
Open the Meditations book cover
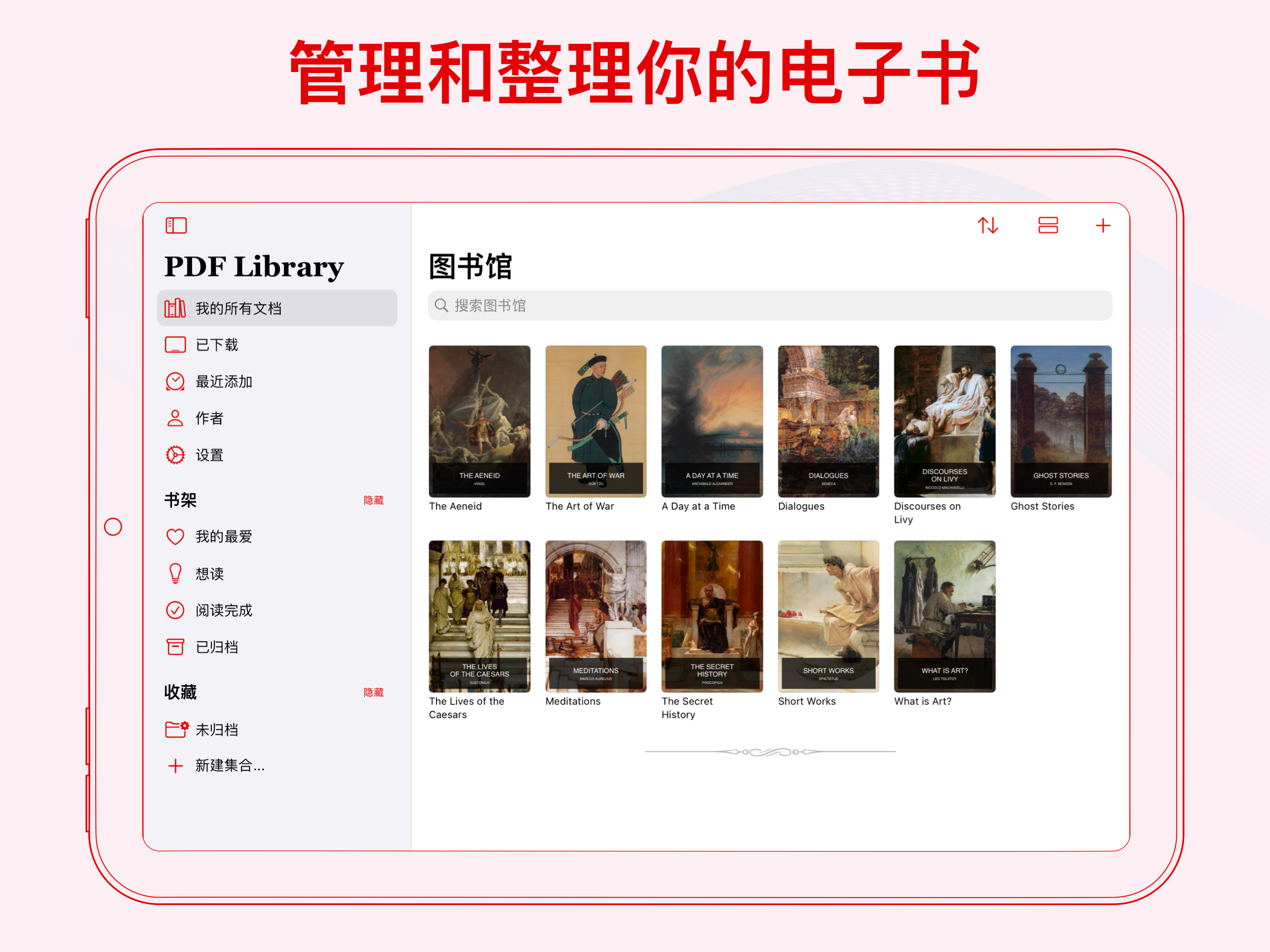click(595, 616)
